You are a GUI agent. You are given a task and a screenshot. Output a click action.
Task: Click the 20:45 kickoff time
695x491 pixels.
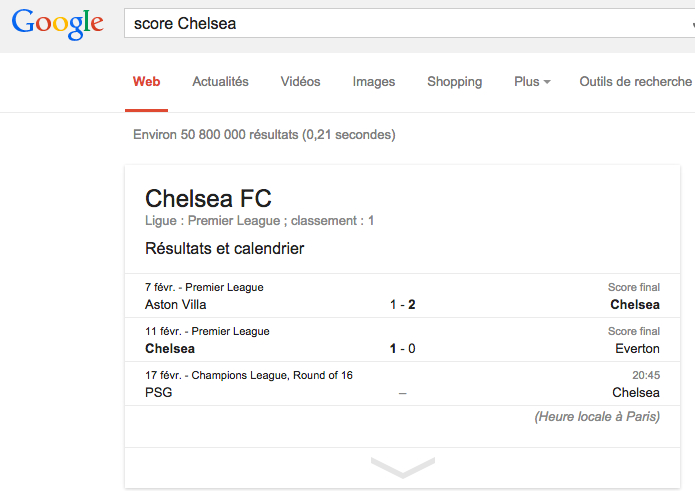tap(646, 375)
